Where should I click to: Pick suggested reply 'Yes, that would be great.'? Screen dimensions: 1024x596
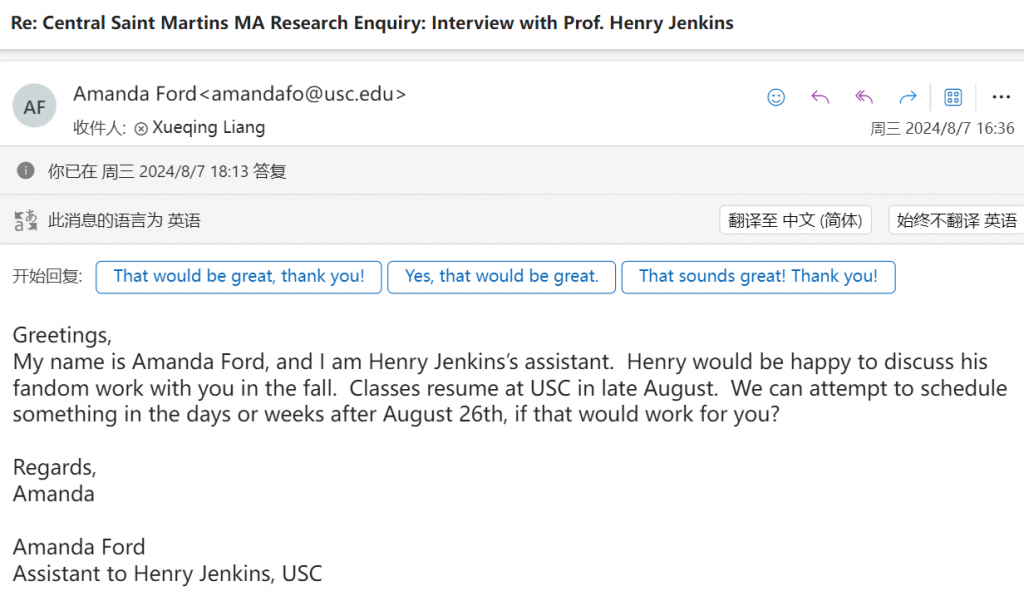pyautogui.click(x=501, y=277)
